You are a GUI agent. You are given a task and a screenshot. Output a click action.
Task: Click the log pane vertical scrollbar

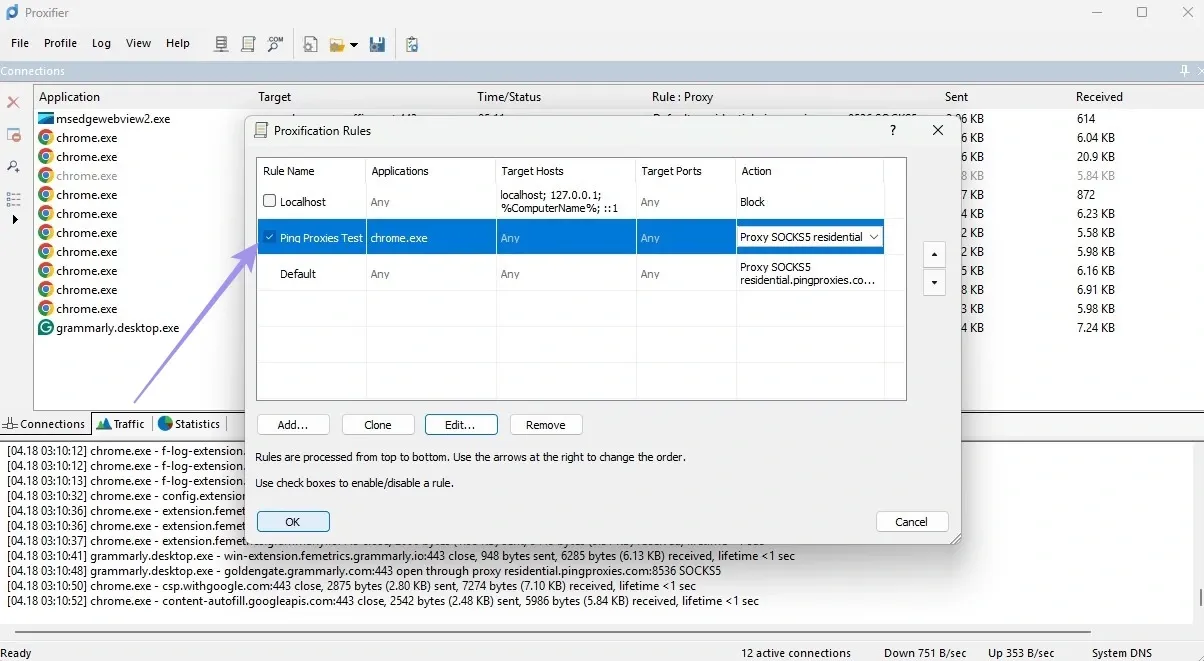pyautogui.click(x=1200, y=597)
